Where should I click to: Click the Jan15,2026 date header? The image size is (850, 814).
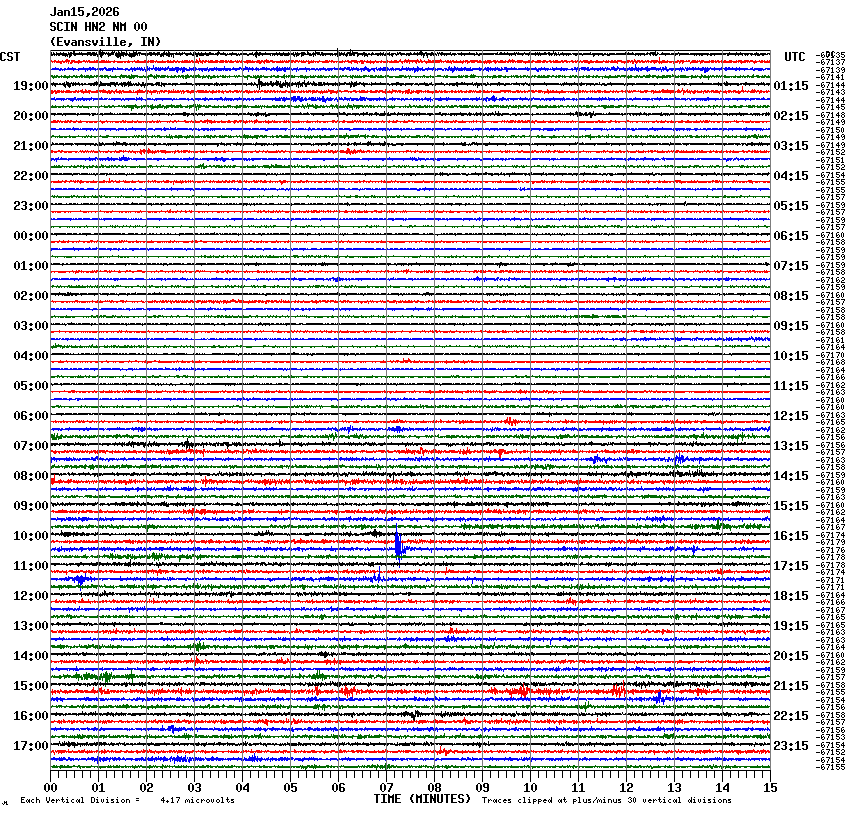click(x=84, y=12)
